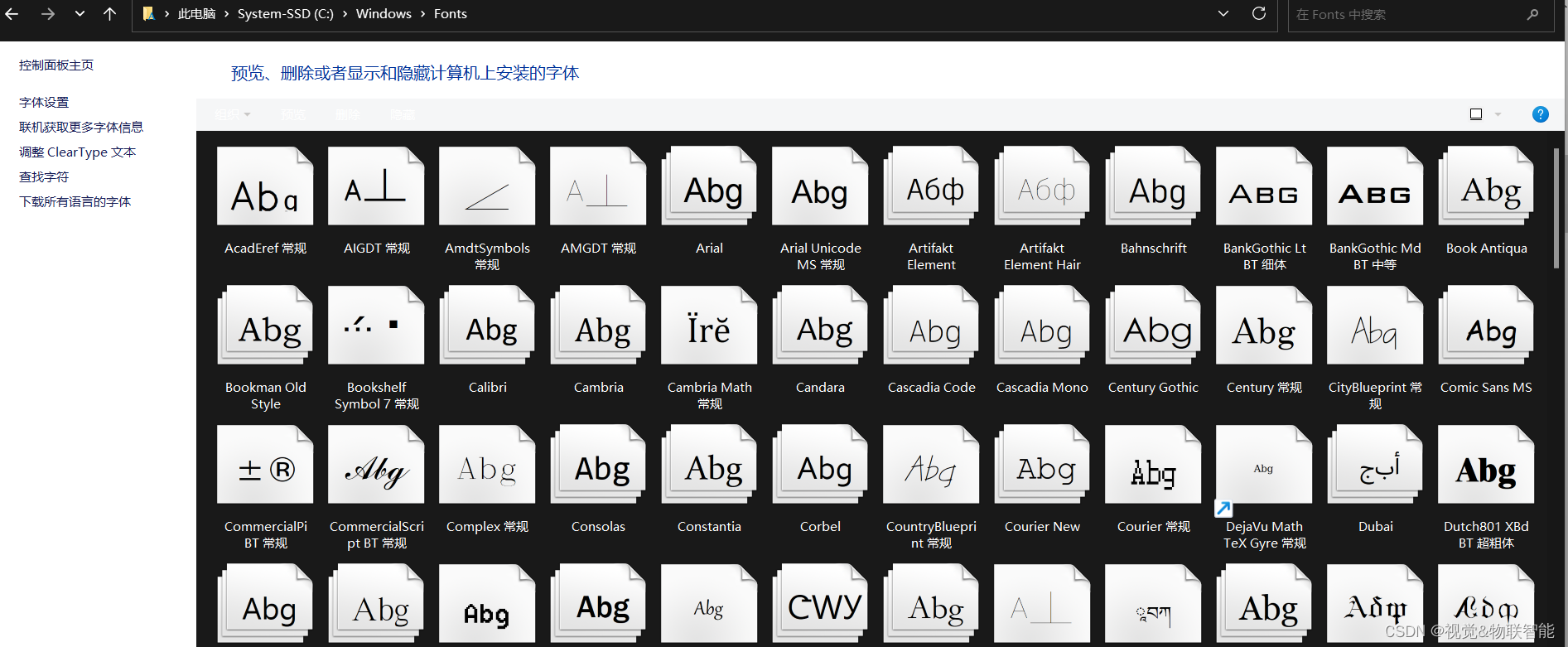Select the Bookman Old Style font icon
Image resolution: width=1568 pixels, height=647 pixels.
coord(265,326)
